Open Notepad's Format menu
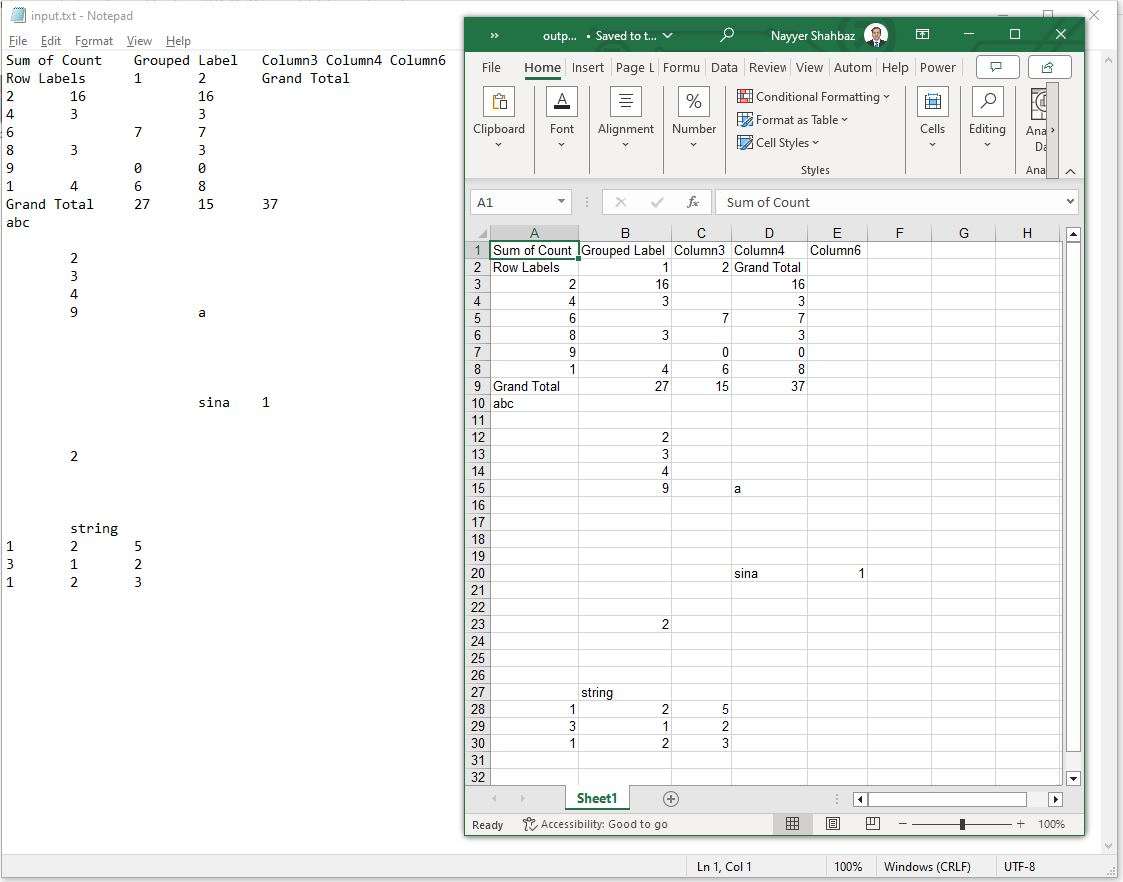Viewport: 1123px width, 882px height. pyautogui.click(x=94, y=41)
